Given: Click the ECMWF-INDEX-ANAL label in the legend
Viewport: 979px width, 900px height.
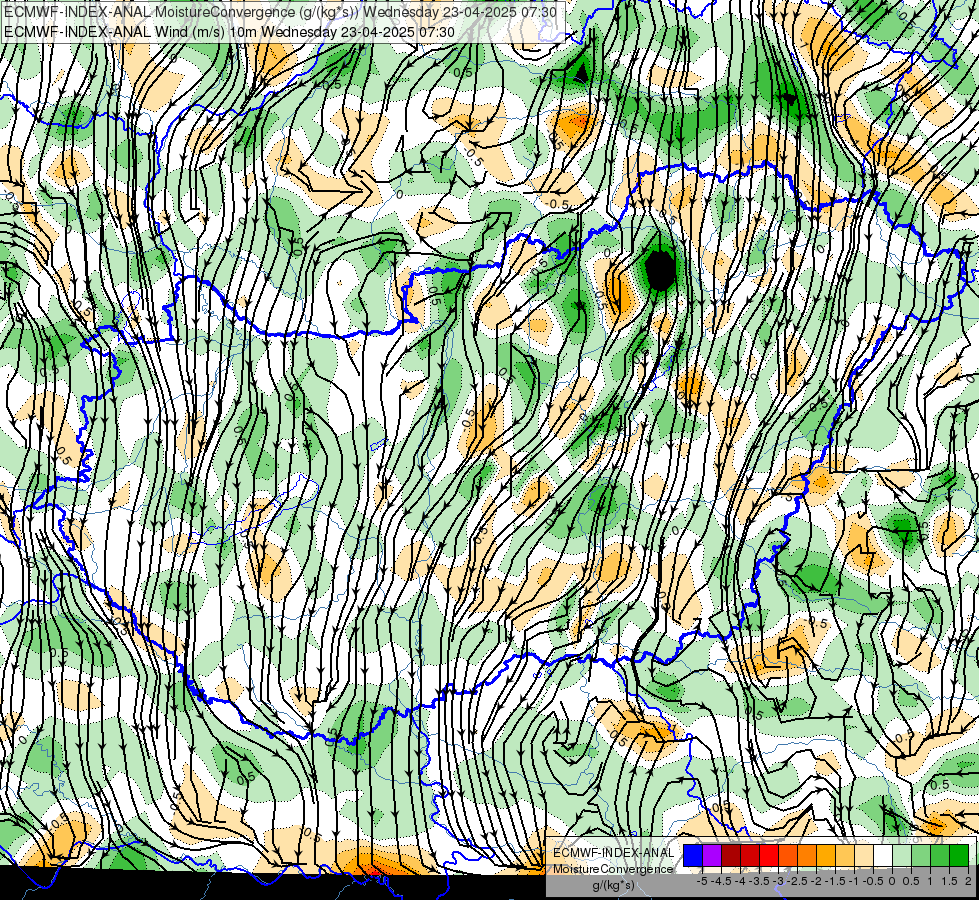Looking at the screenshot, I should click(x=614, y=853).
